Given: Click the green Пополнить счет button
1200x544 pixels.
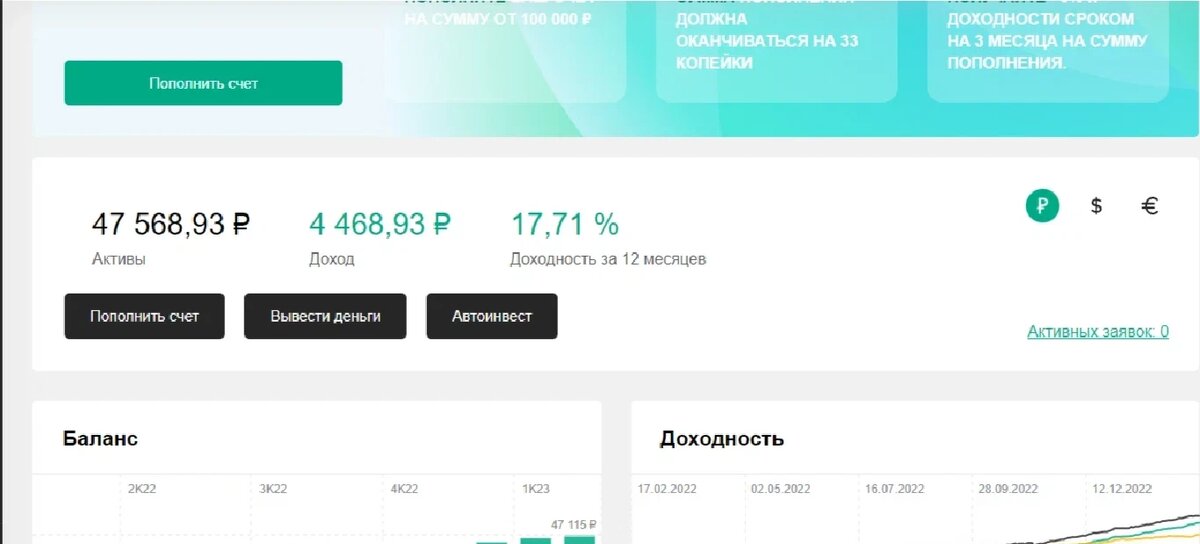Looking at the screenshot, I should click(203, 83).
